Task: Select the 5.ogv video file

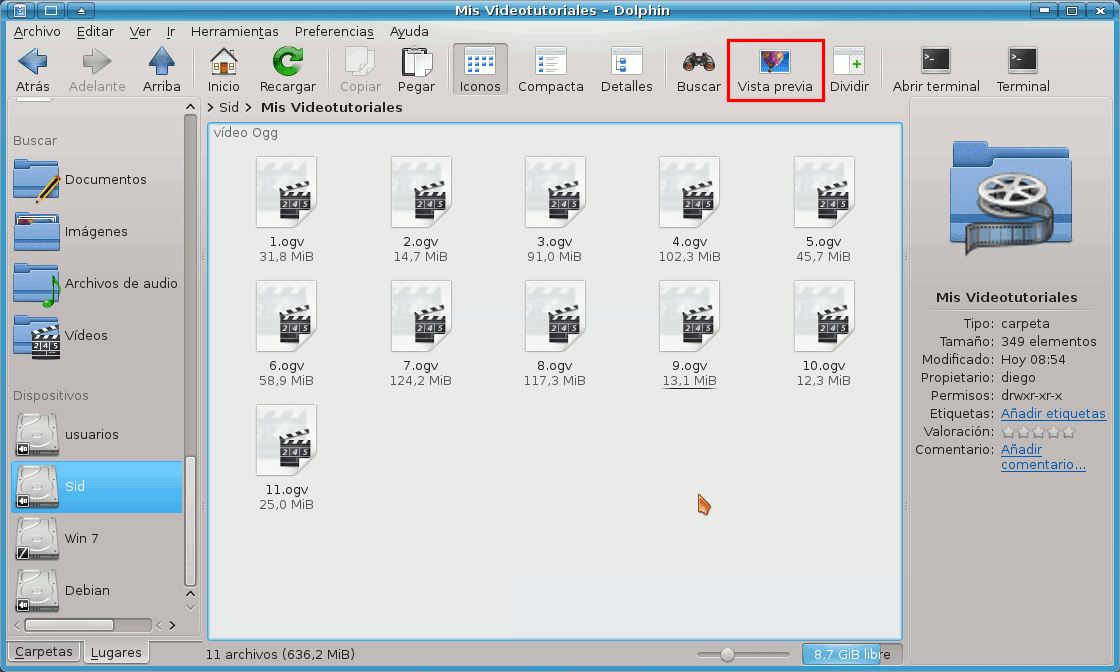Action: click(x=824, y=209)
